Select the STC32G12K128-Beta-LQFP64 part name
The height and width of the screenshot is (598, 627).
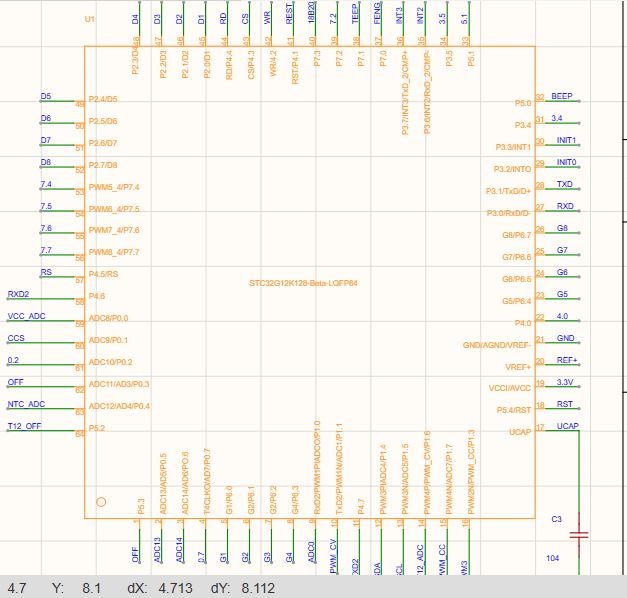click(x=303, y=283)
